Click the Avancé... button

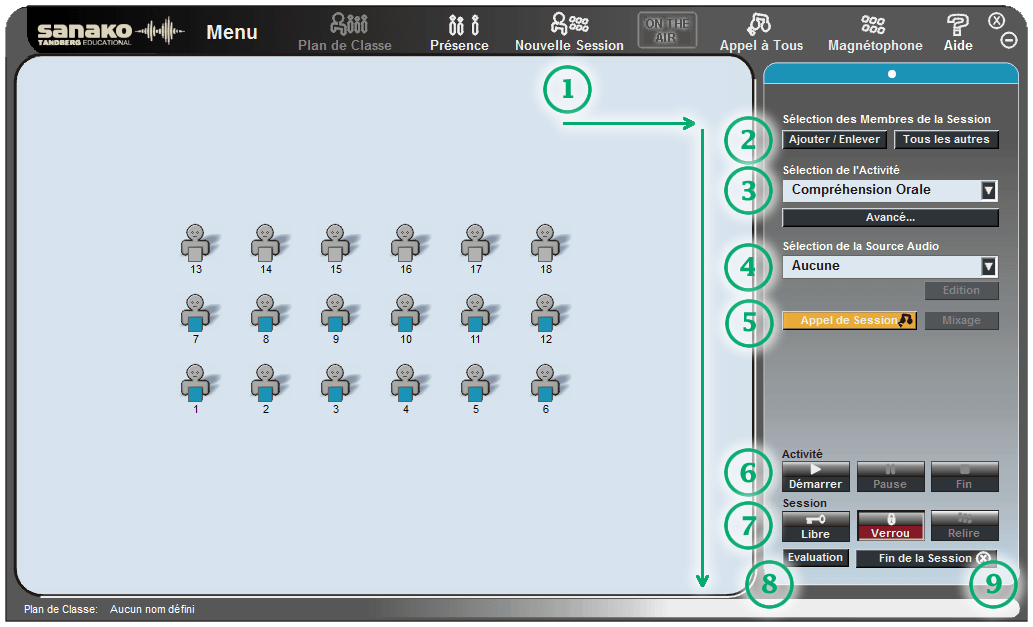click(890, 217)
